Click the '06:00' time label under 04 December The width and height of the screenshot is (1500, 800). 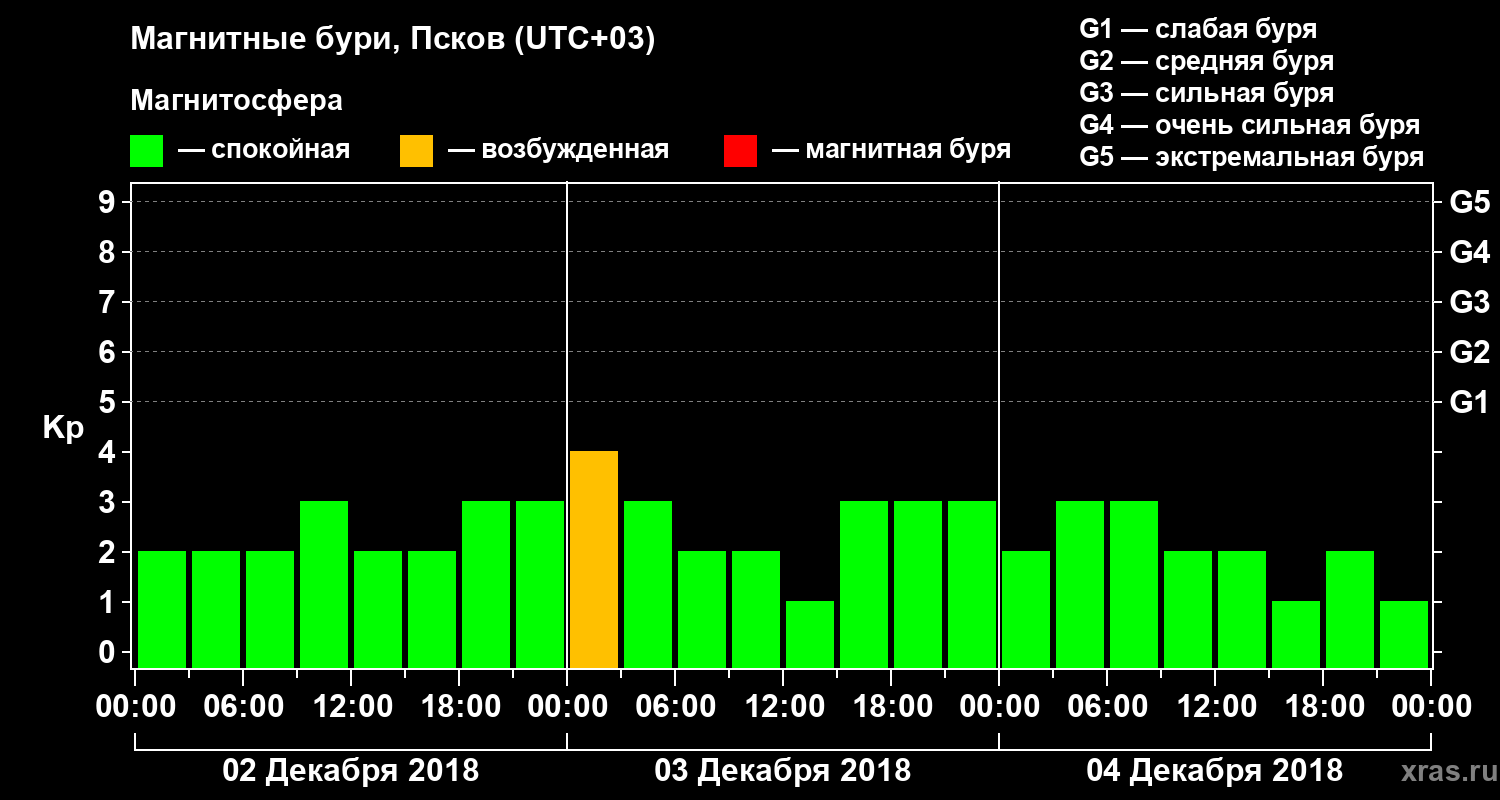[x=1107, y=707]
